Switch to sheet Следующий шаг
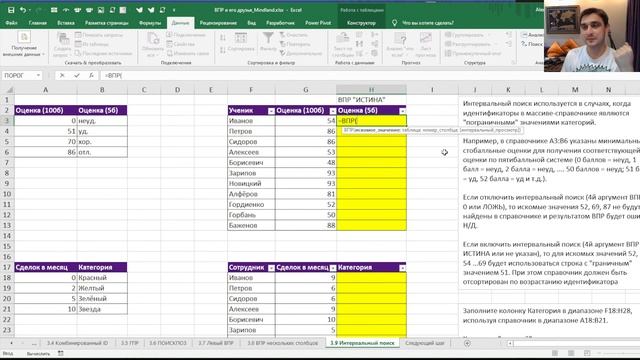Viewport: 640px width, 360px height. click(x=424, y=343)
